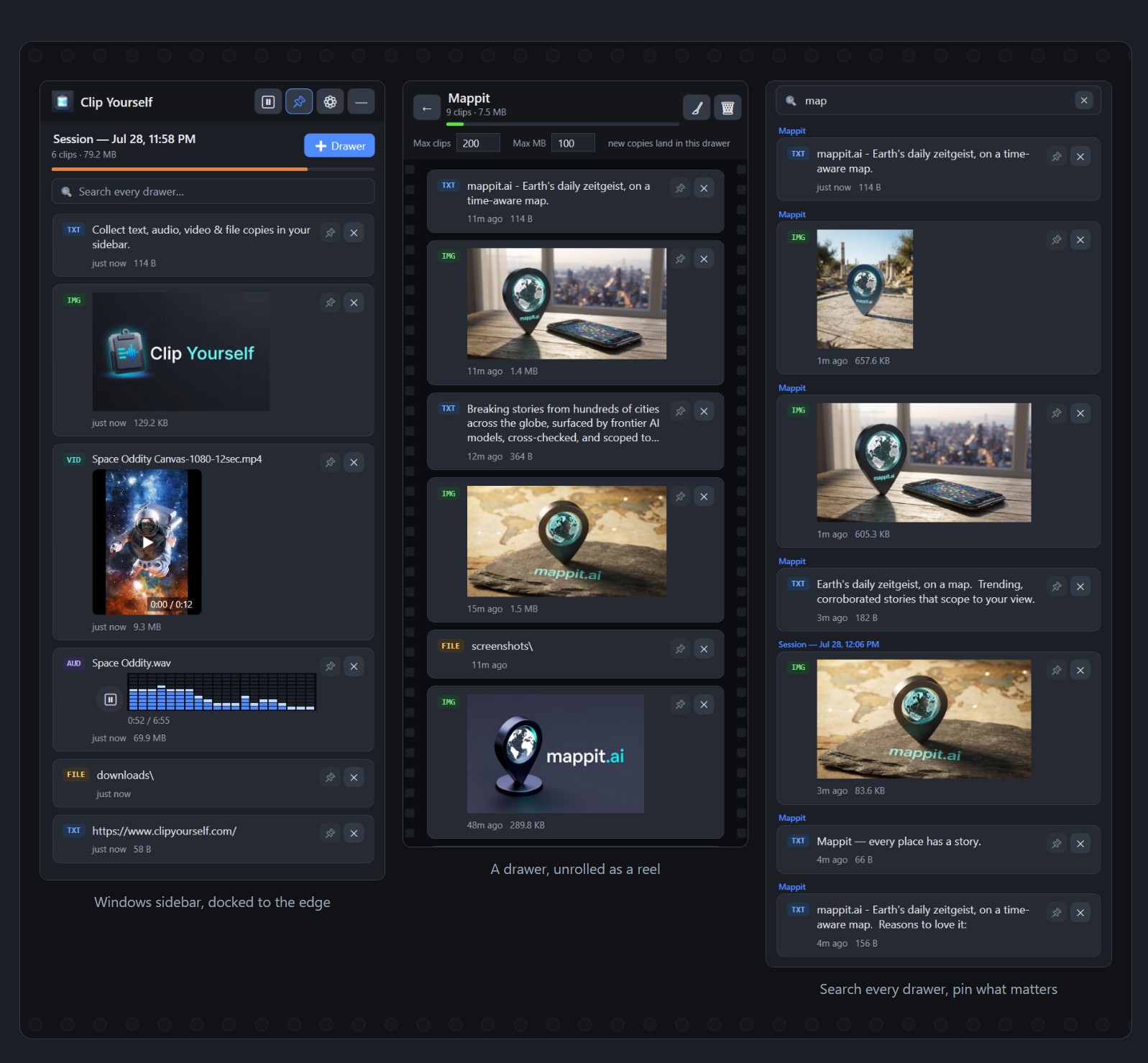Delete the Clip Yourself logo image clip
Viewport: 1148px width, 1063px height.
354,303
